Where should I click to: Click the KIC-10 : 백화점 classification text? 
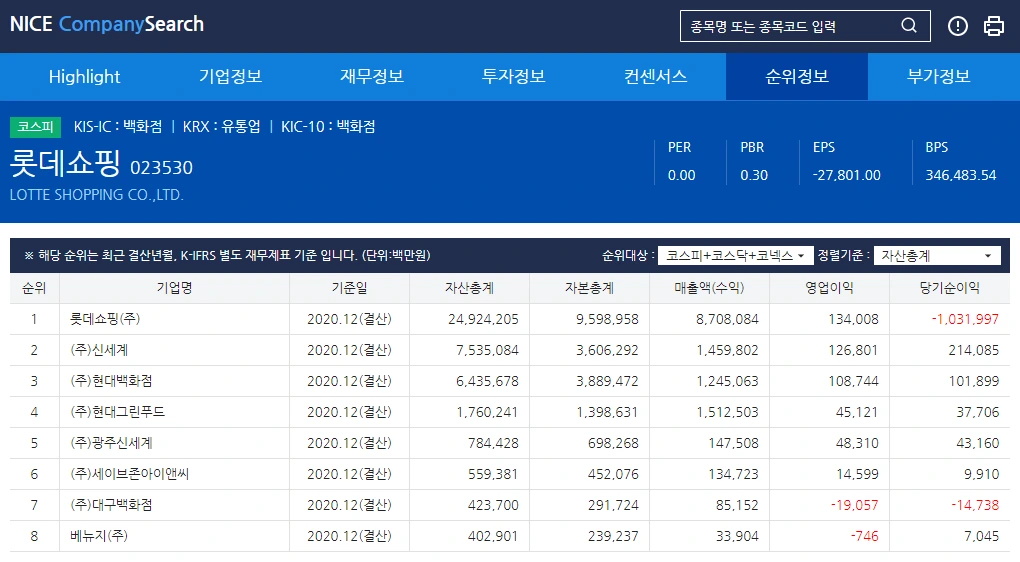coord(328,126)
